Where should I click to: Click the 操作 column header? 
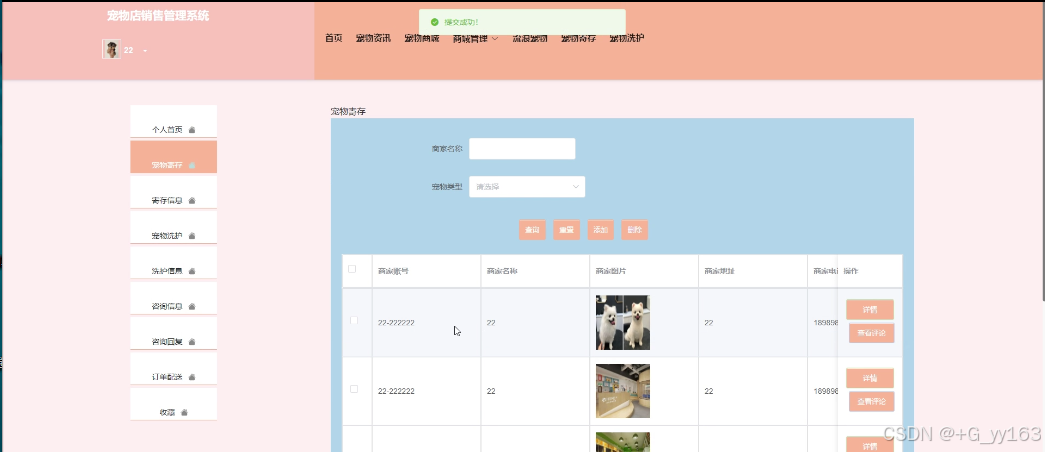point(850,271)
